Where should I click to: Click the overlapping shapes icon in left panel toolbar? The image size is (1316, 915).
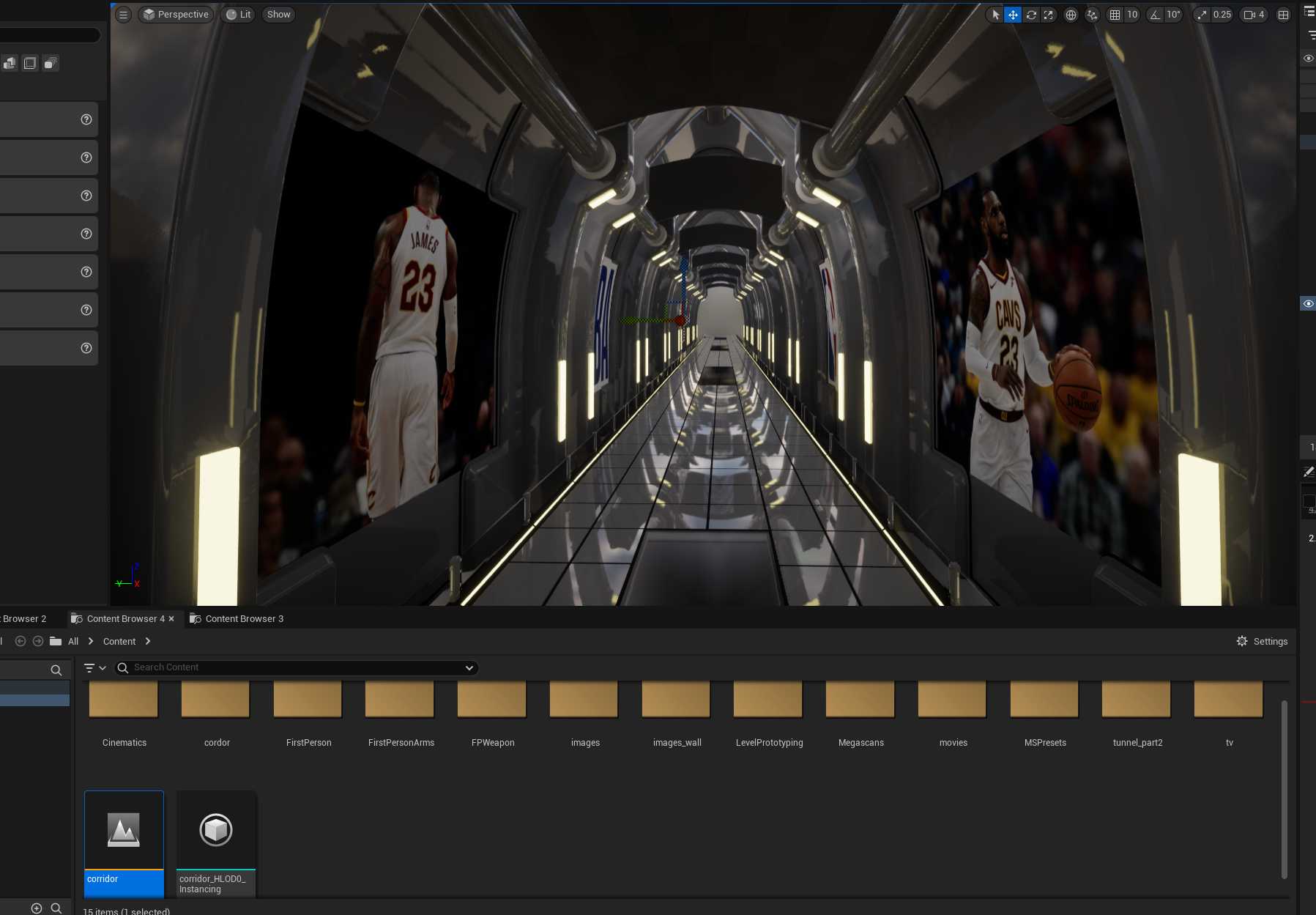(x=50, y=64)
